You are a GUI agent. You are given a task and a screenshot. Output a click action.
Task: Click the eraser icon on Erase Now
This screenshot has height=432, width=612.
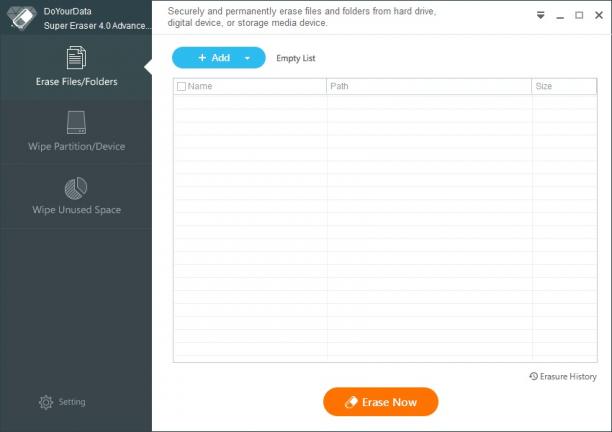point(351,402)
